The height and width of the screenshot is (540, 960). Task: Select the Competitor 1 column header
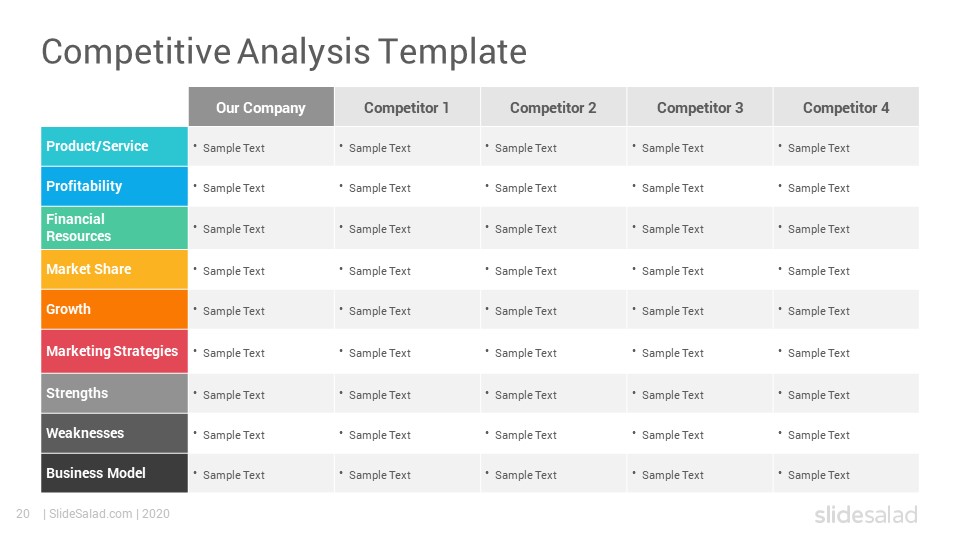coord(407,107)
